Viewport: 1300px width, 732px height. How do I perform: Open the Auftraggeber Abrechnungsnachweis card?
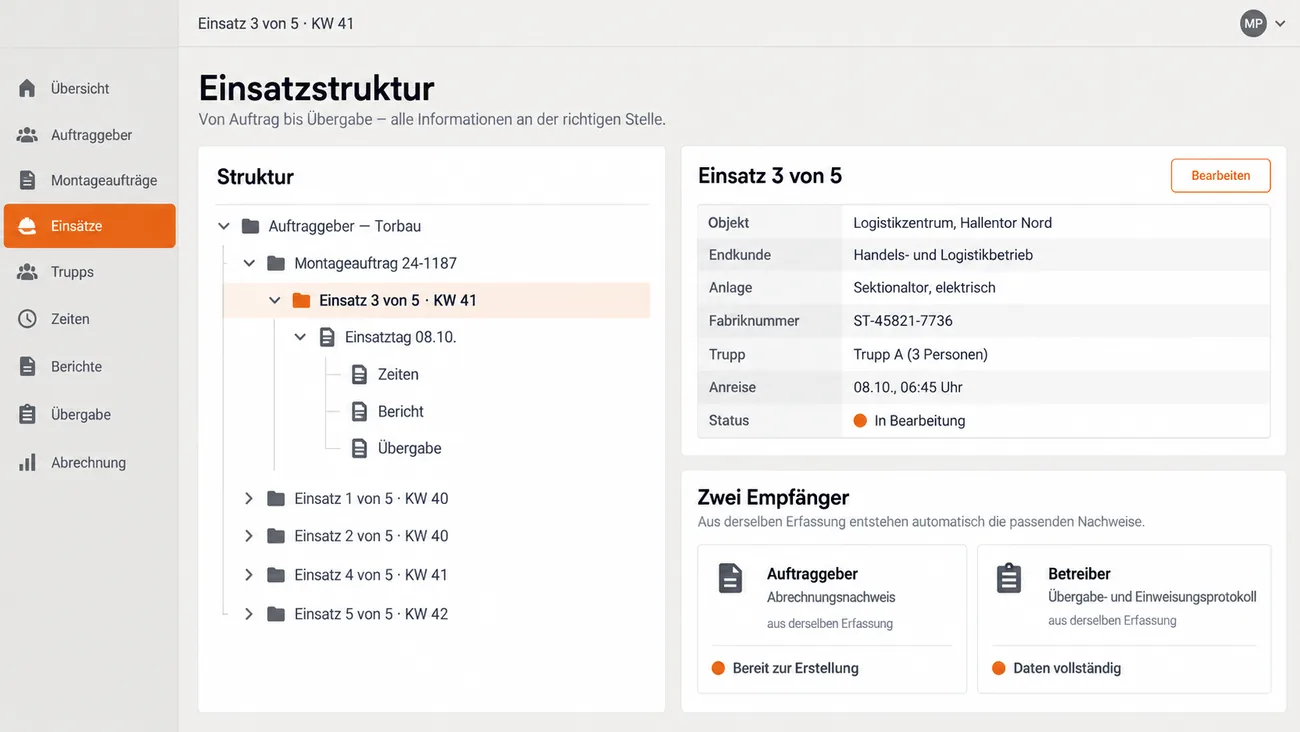pos(832,619)
